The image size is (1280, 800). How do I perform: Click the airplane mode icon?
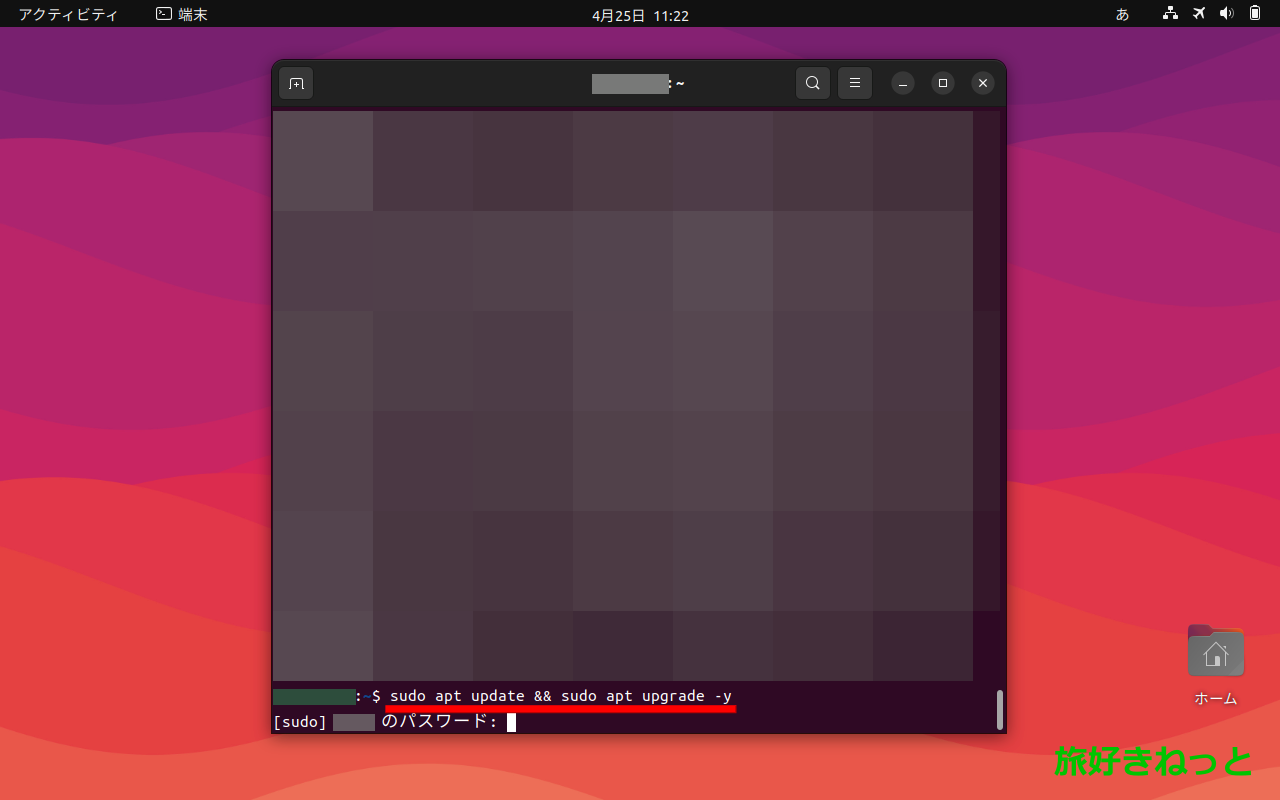[x=1197, y=14]
